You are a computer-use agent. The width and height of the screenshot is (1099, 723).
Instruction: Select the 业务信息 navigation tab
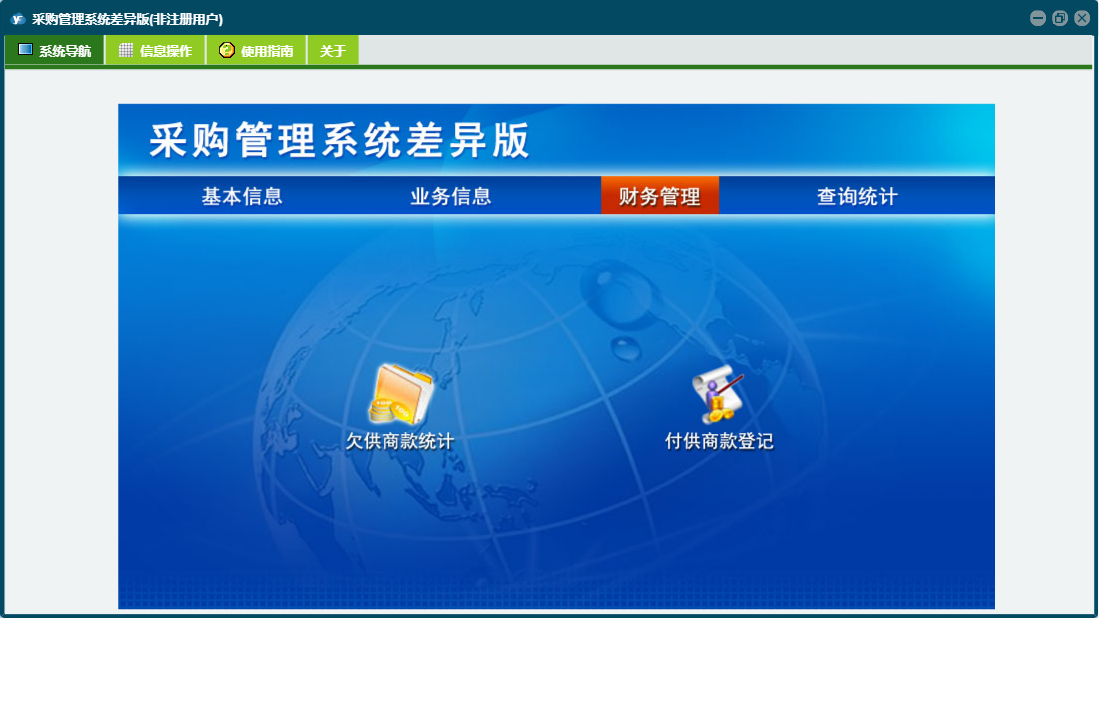pos(451,196)
